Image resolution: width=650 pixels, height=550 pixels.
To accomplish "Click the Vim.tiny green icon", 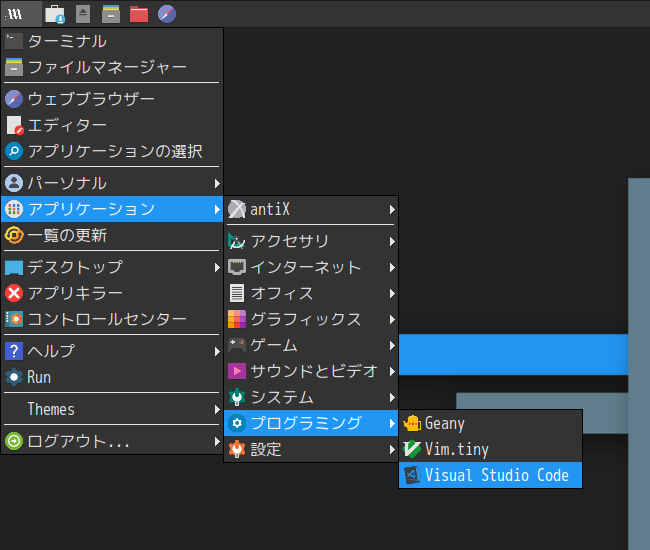I will [x=412, y=449].
